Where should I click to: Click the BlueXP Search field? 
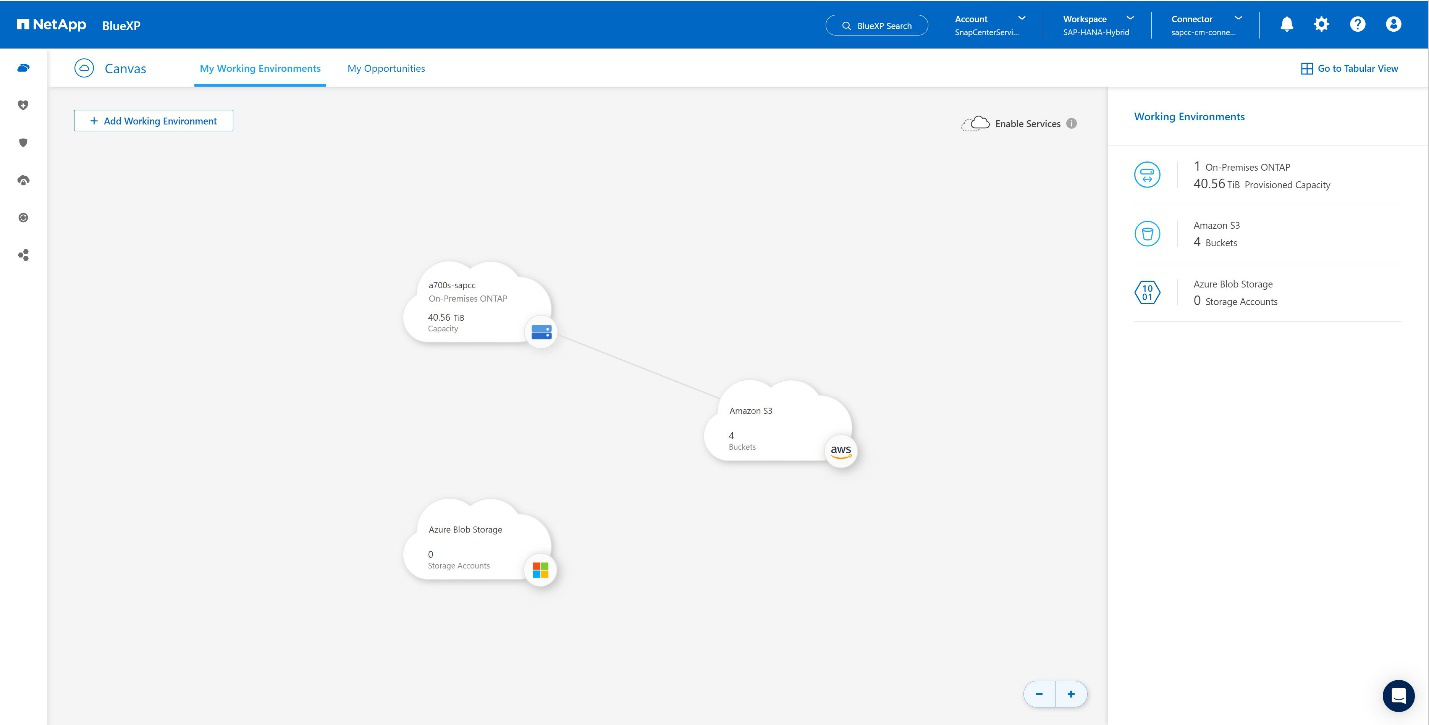point(877,25)
